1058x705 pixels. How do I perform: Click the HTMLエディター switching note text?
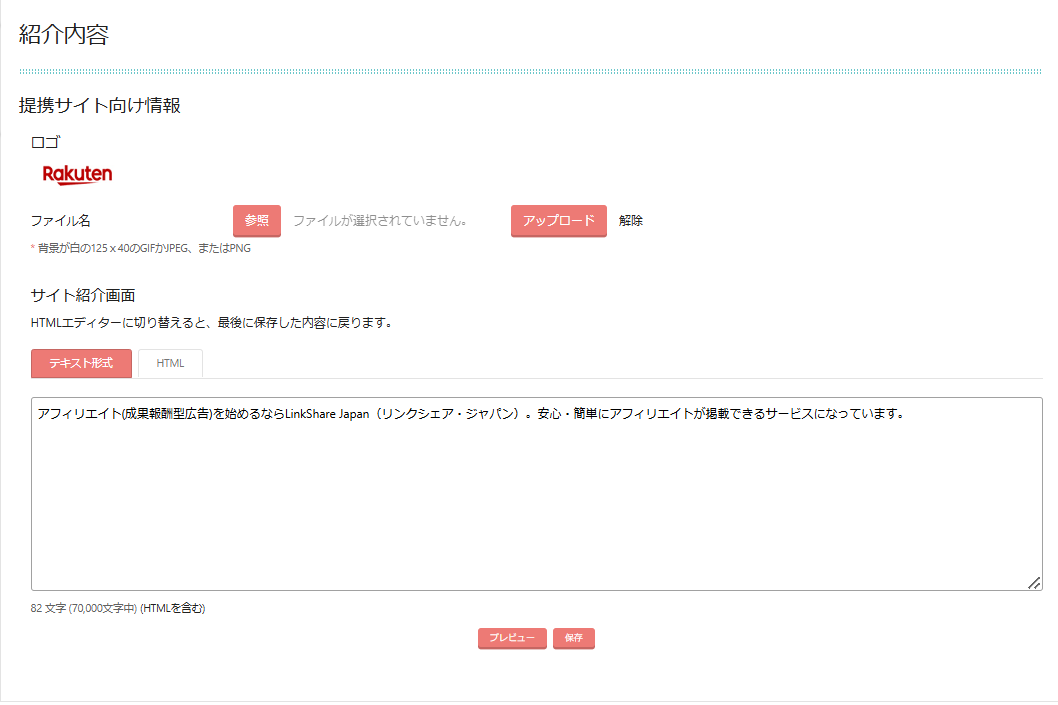click(x=211, y=323)
